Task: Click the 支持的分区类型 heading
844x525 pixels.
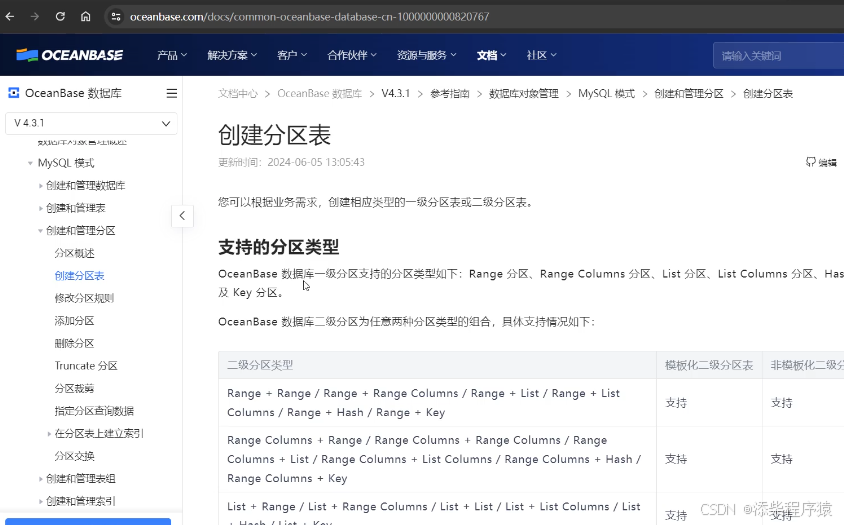Action: point(278,247)
